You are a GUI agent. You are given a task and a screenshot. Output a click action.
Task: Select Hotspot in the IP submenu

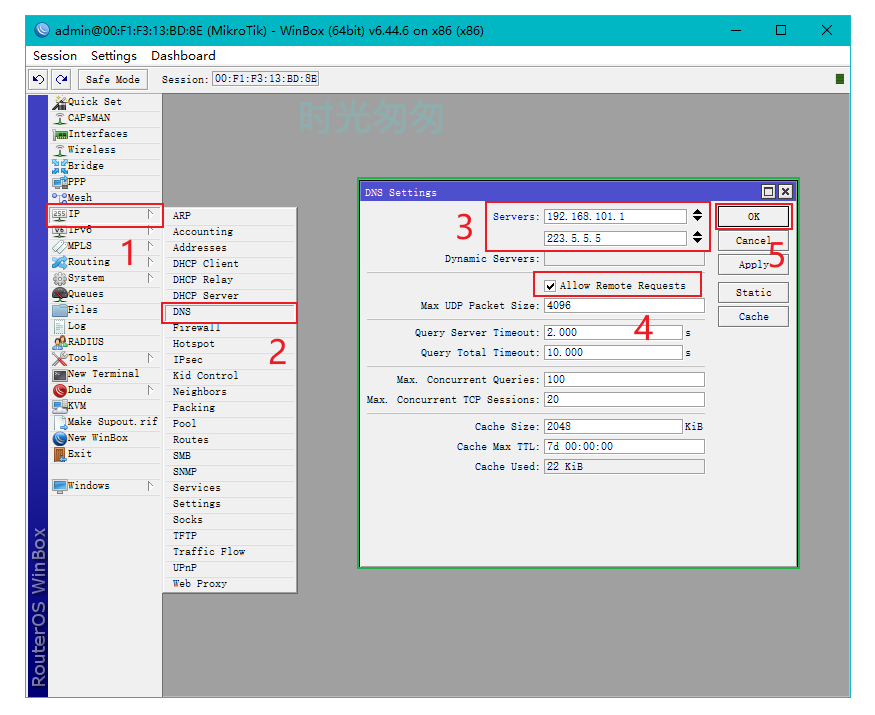click(x=230, y=344)
